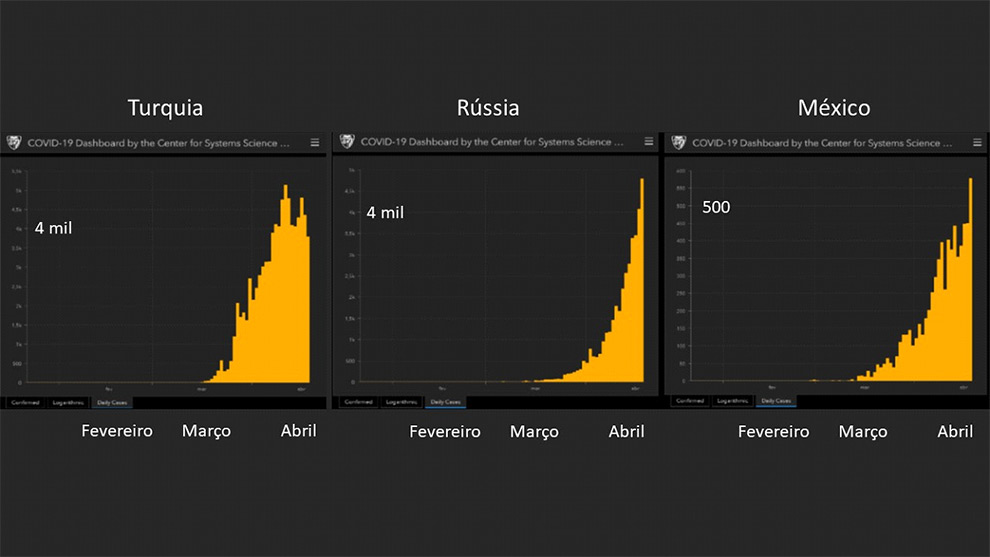Open hamburger menu on Rússia dashboard
Image resolution: width=990 pixels, height=557 pixels.
[x=647, y=142]
